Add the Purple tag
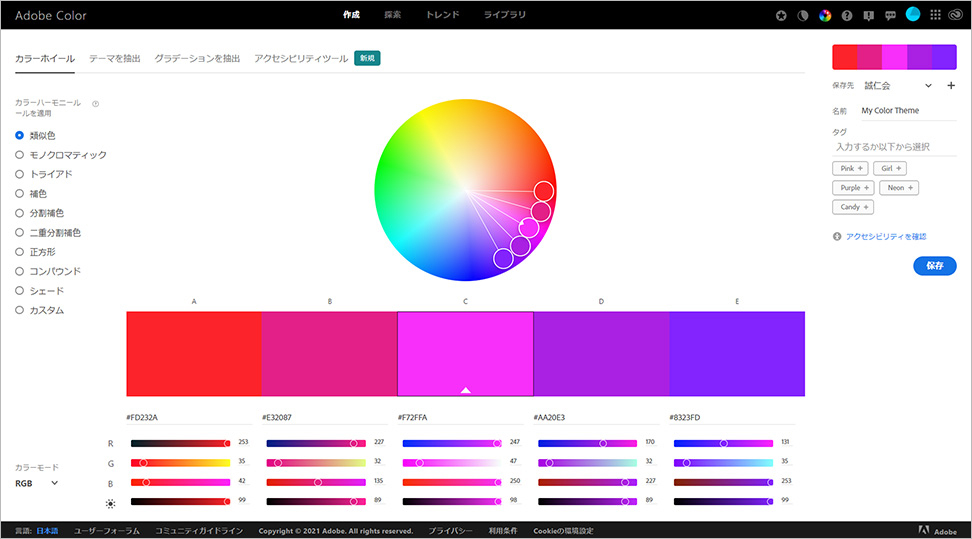The height and width of the screenshot is (539, 972). (854, 187)
